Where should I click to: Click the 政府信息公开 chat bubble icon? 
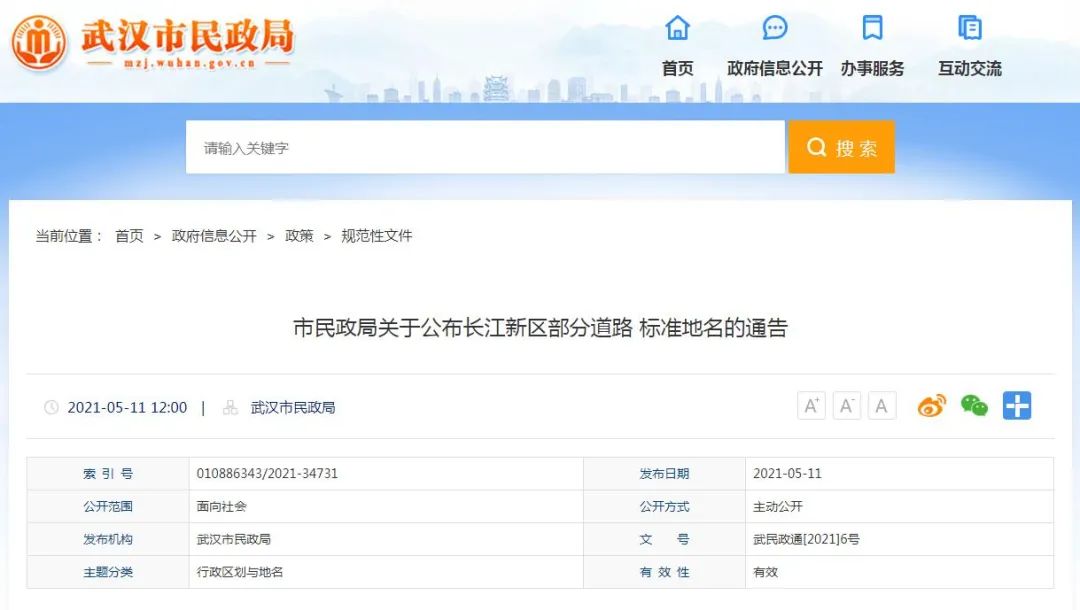775,28
